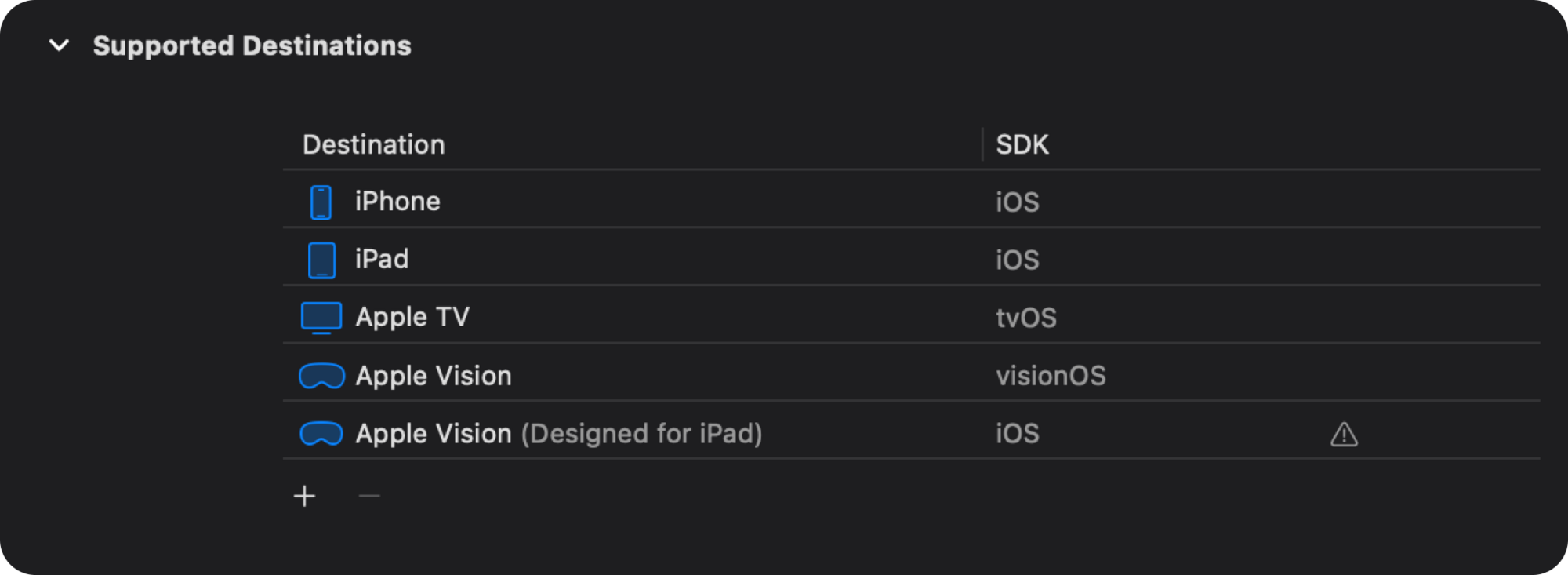Select the Apple TV destination row
1568x575 pixels.
pos(412,317)
